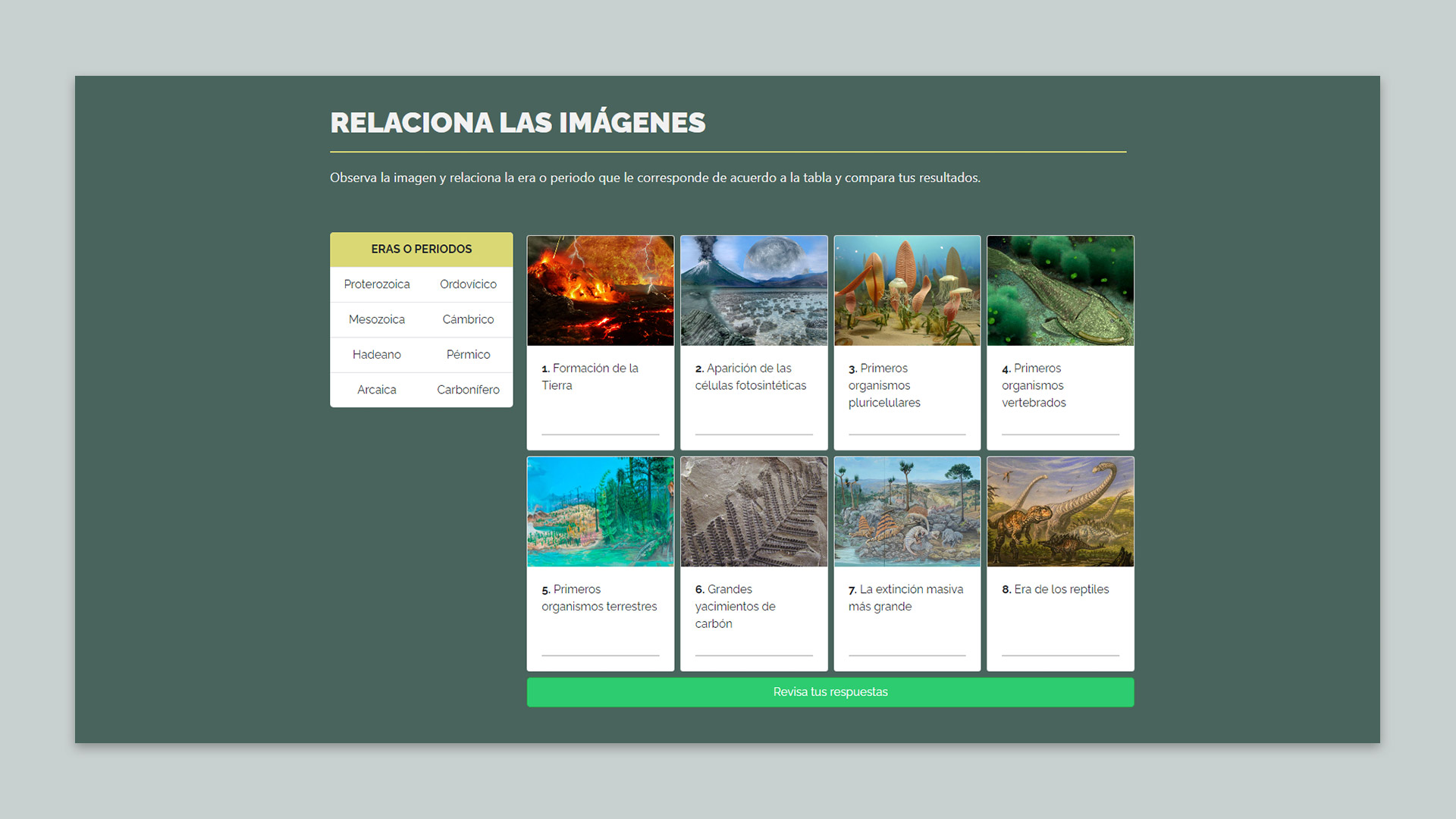This screenshot has height=819, width=1456.
Task: Select the fern fossil image
Action: [x=753, y=511]
